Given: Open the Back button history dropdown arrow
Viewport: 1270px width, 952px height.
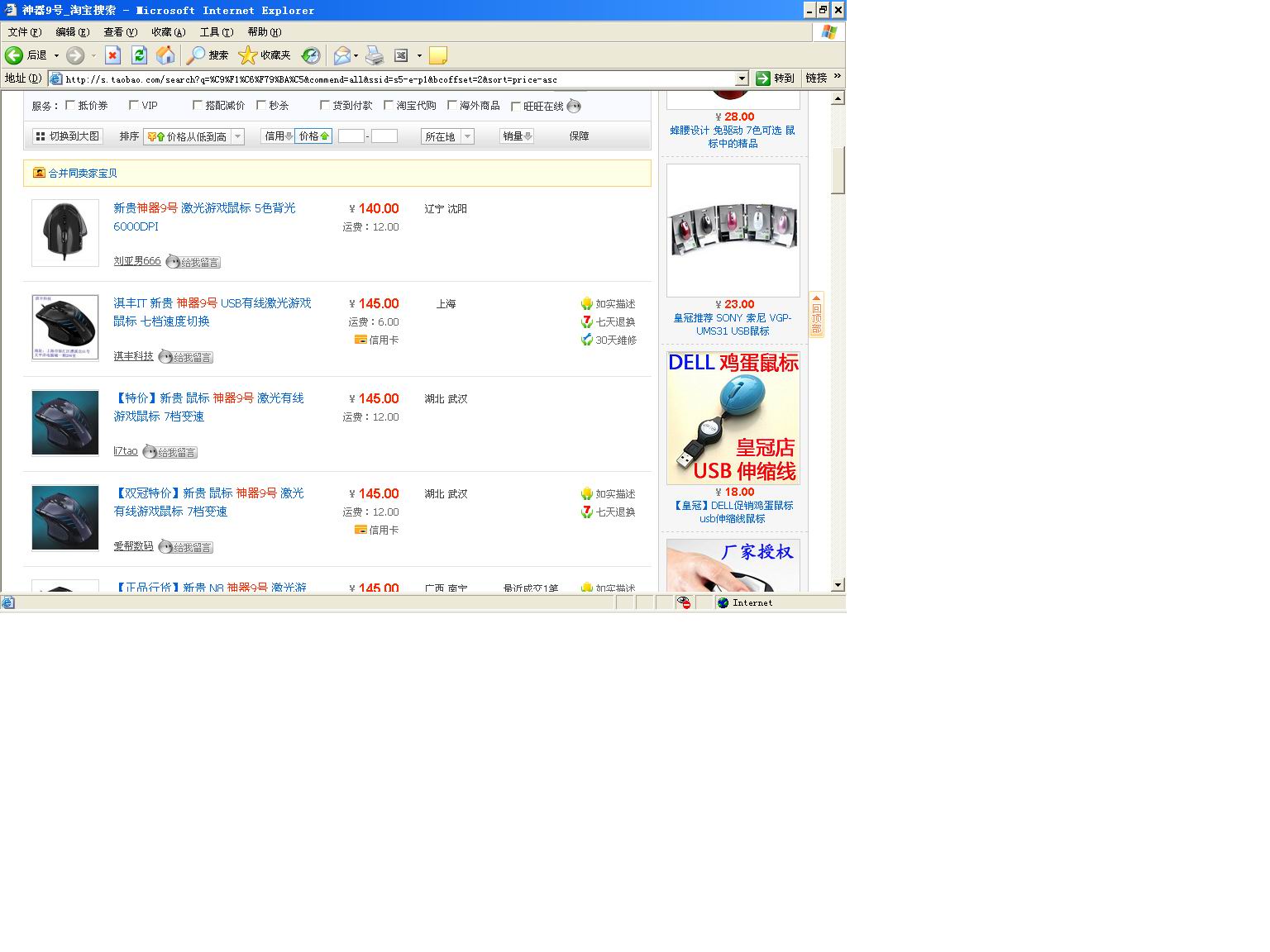Looking at the screenshot, I should click(57, 55).
